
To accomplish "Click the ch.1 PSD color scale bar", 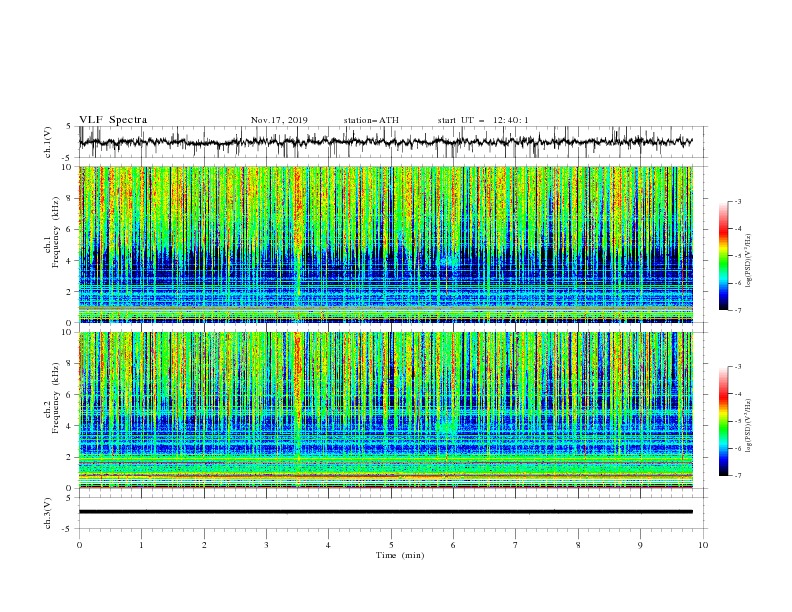I will tap(723, 256).
